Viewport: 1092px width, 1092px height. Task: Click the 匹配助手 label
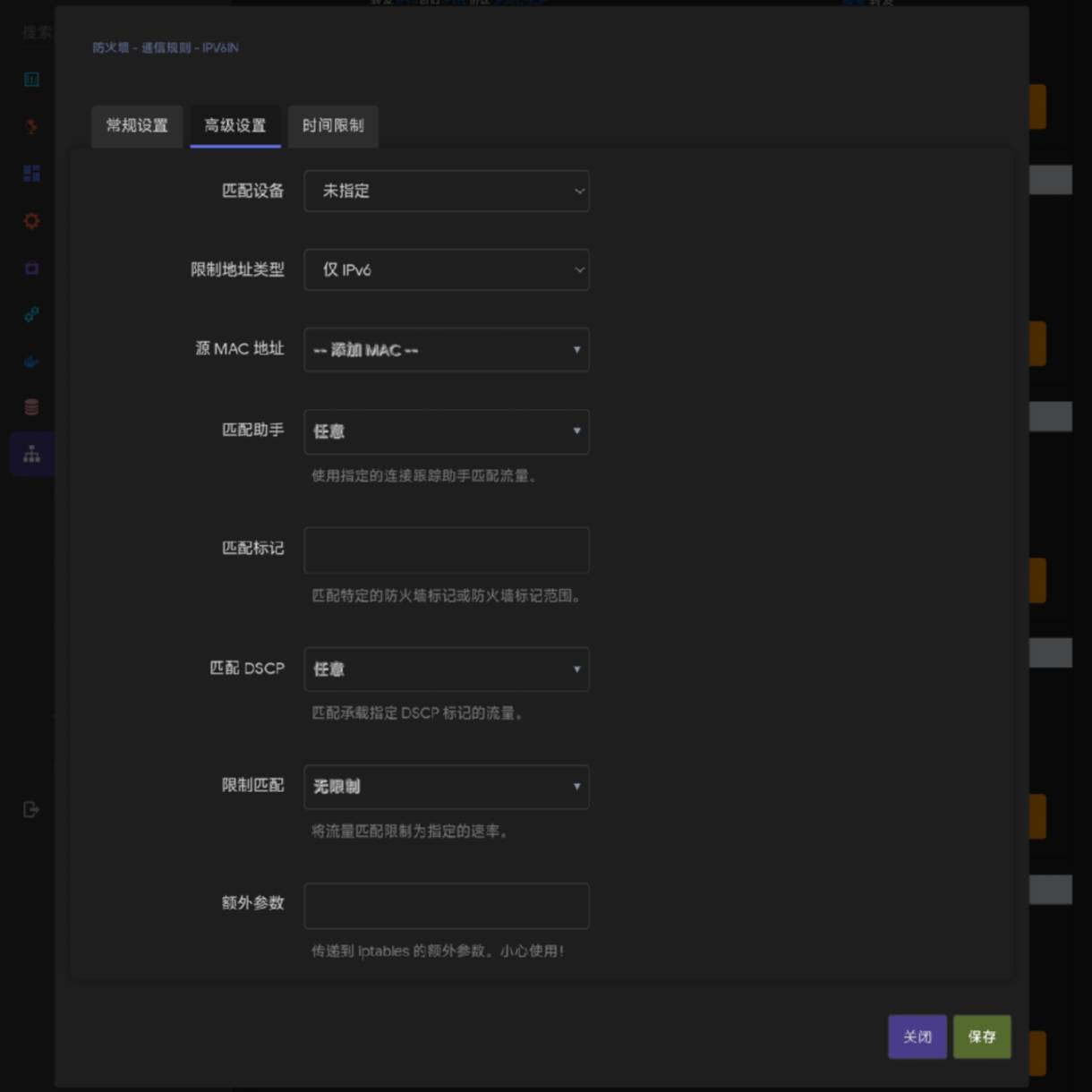[253, 430]
